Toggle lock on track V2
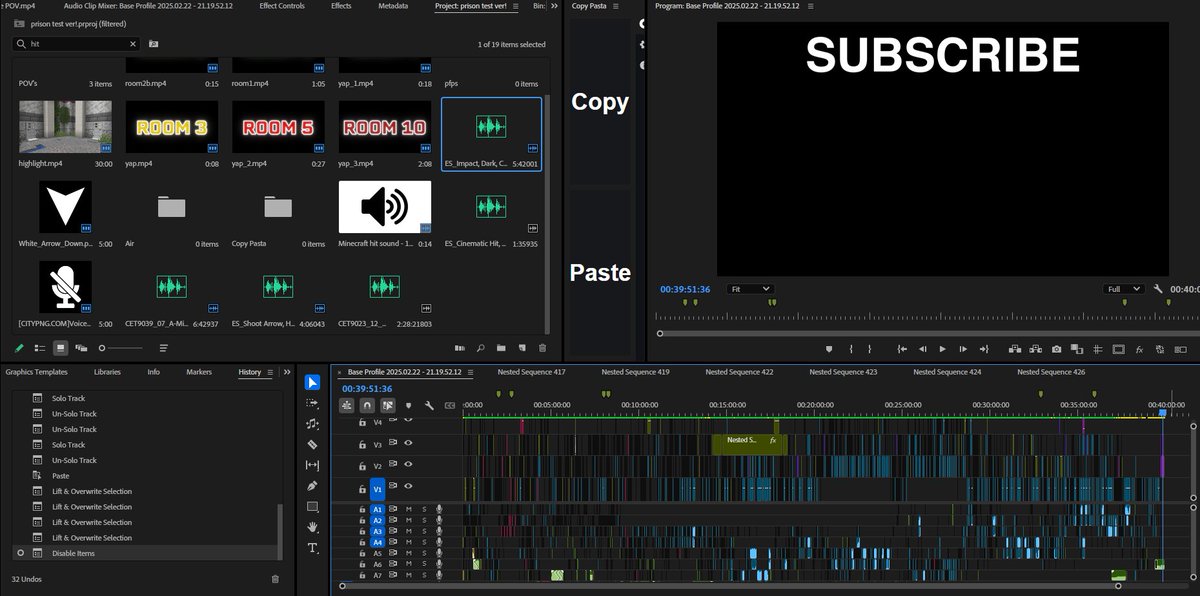1200x596 pixels. [x=362, y=465]
